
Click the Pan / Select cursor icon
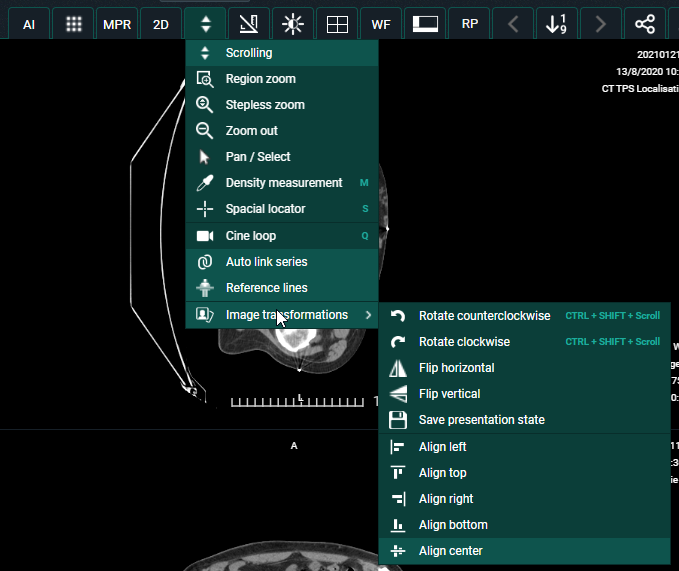(x=204, y=157)
